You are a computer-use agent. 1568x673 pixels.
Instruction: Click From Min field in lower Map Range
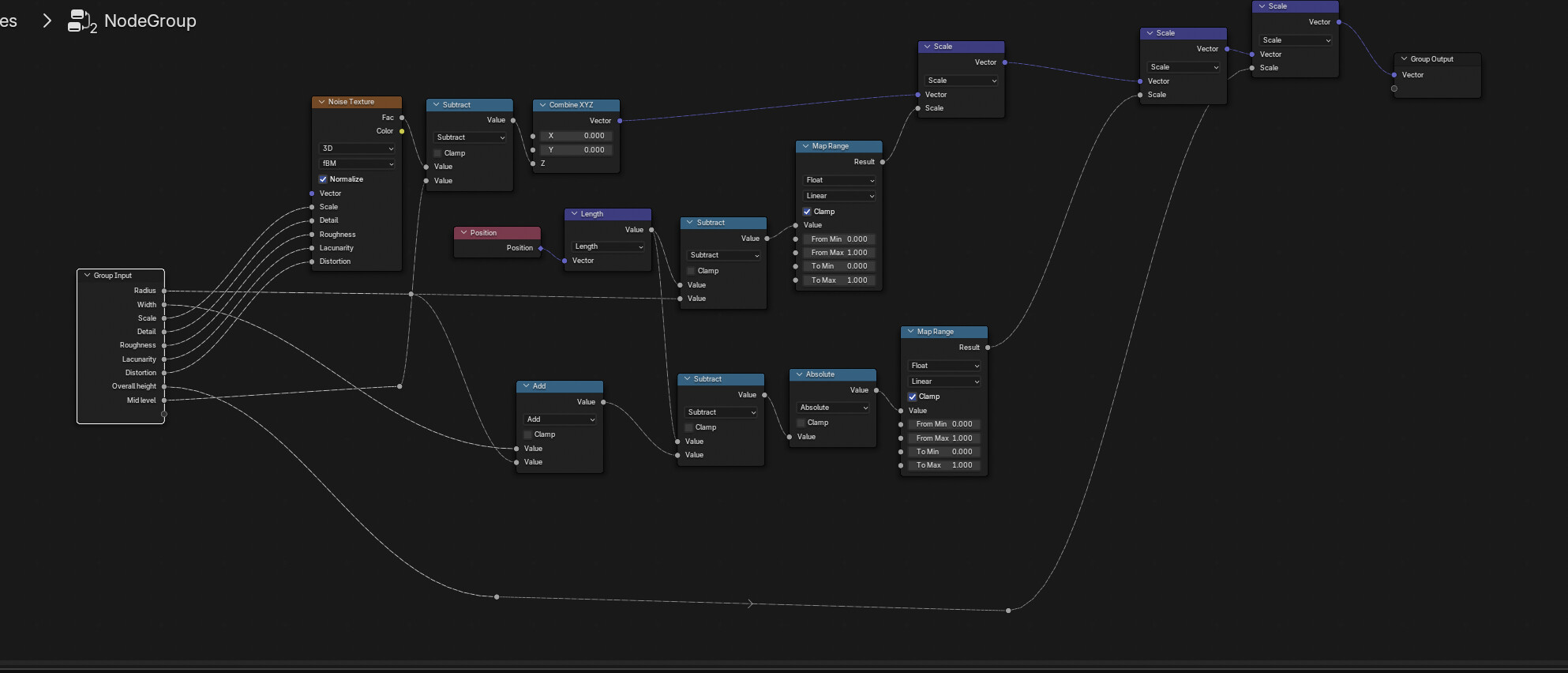coord(945,424)
